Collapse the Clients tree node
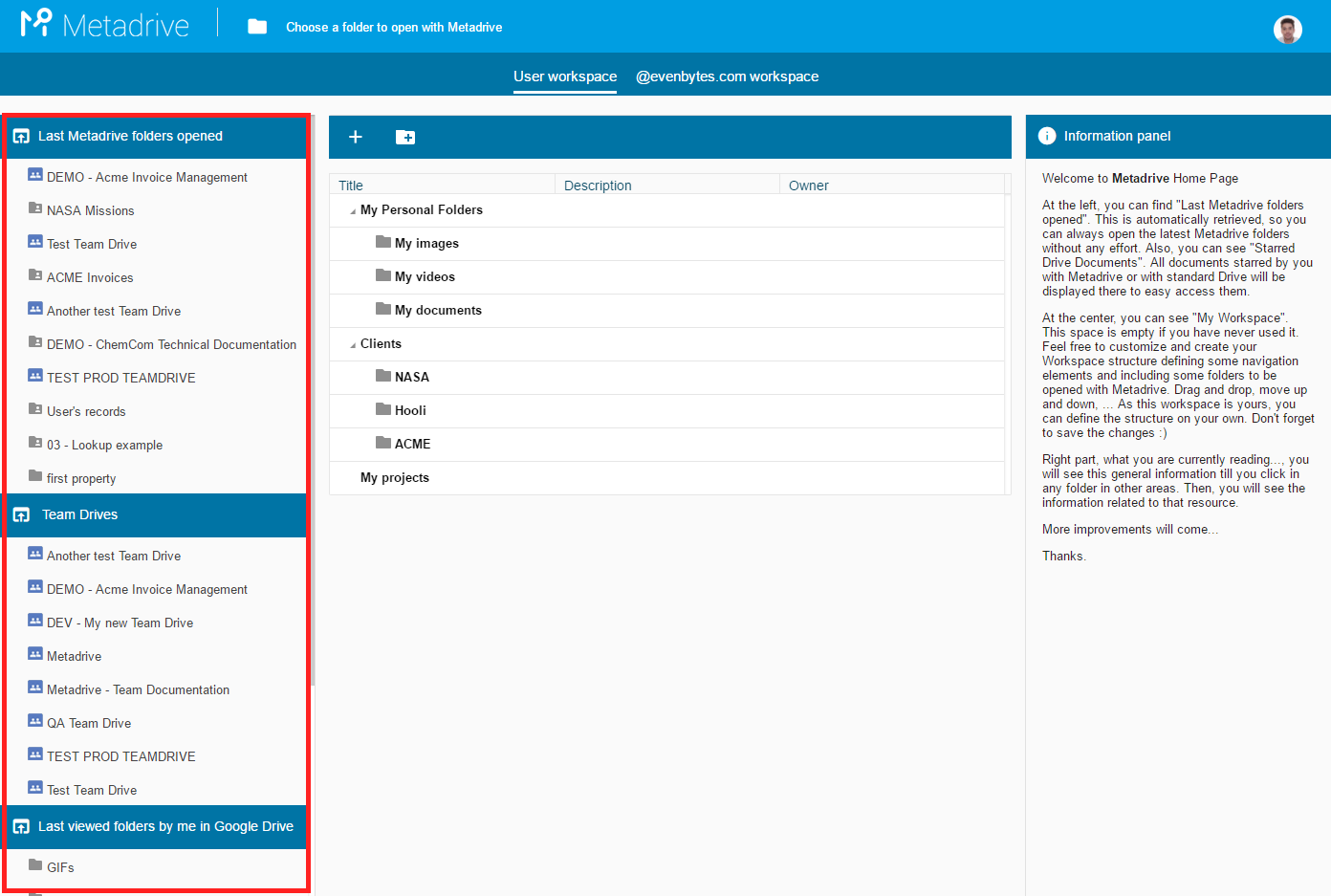 (x=353, y=345)
